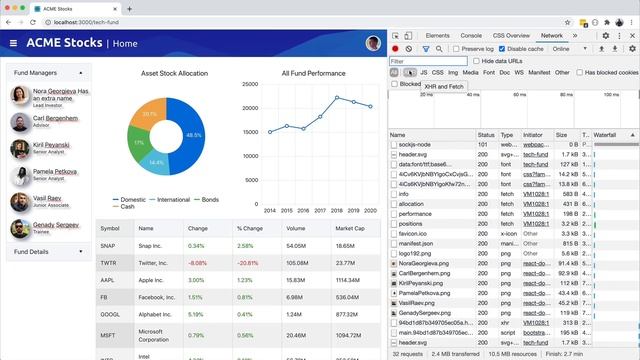Close the ACME Stocks browser tab
Image resolution: width=640 pixels, height=360 pixels.
115,9
